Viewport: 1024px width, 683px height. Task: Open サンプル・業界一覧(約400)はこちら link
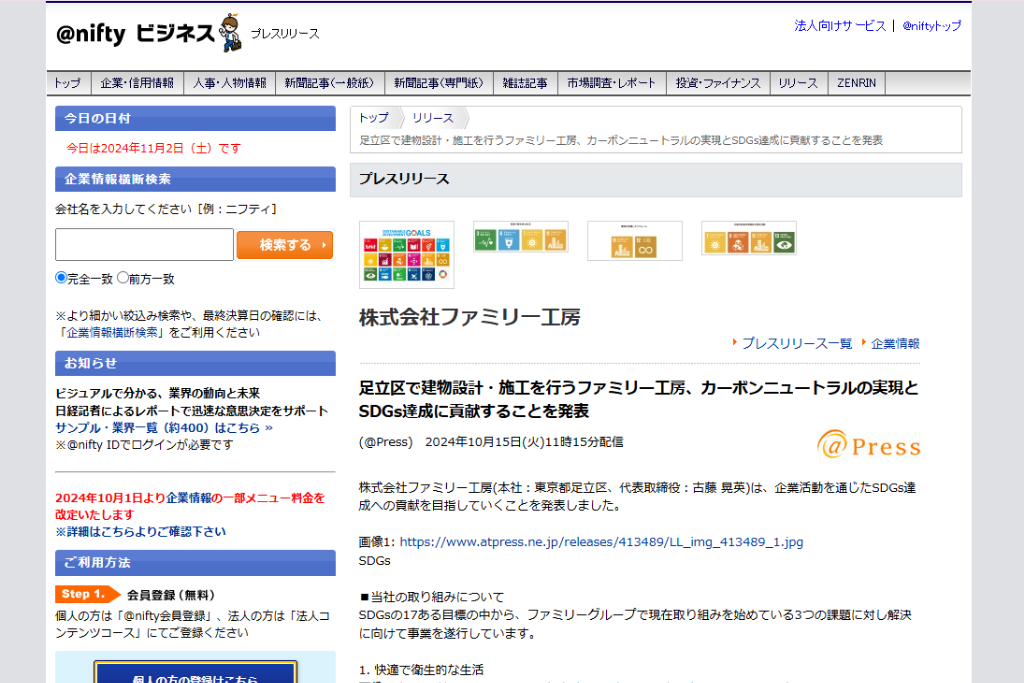[164, 428]
